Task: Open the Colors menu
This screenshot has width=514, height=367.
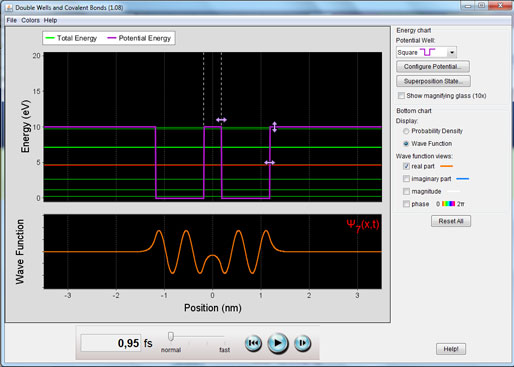Action: click(30, 20)
